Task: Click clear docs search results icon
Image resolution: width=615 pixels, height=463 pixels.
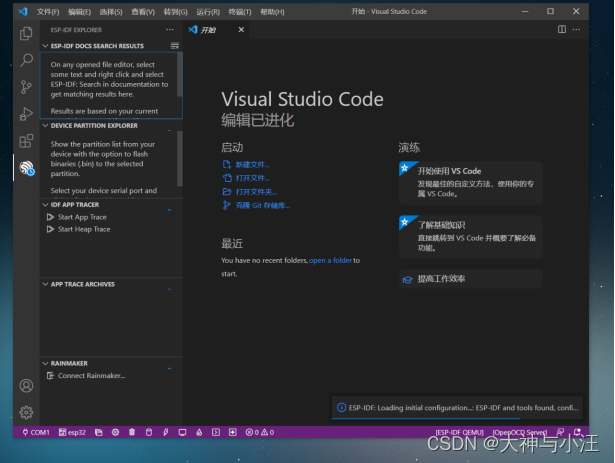Action: (x=175, y=46)
